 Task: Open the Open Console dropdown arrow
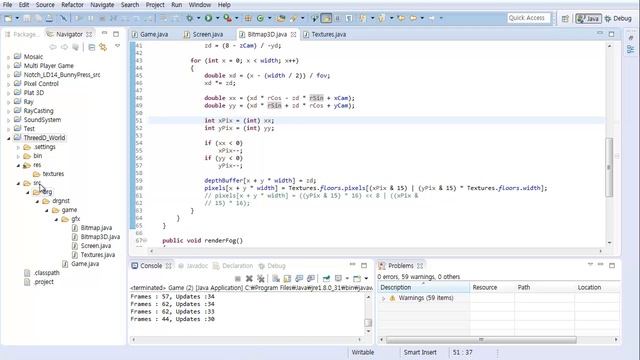pyautogui.click(x=366, y=278)
